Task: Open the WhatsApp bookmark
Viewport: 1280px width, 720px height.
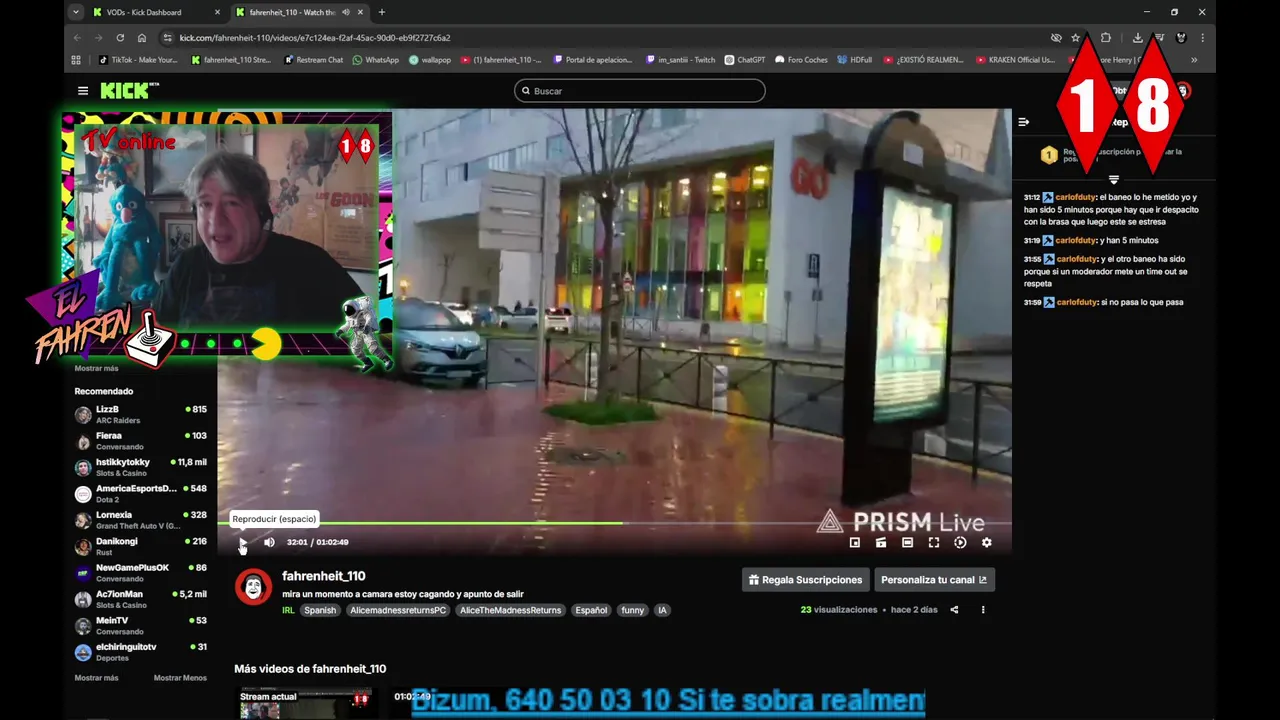Action: [x=375, y=60]
